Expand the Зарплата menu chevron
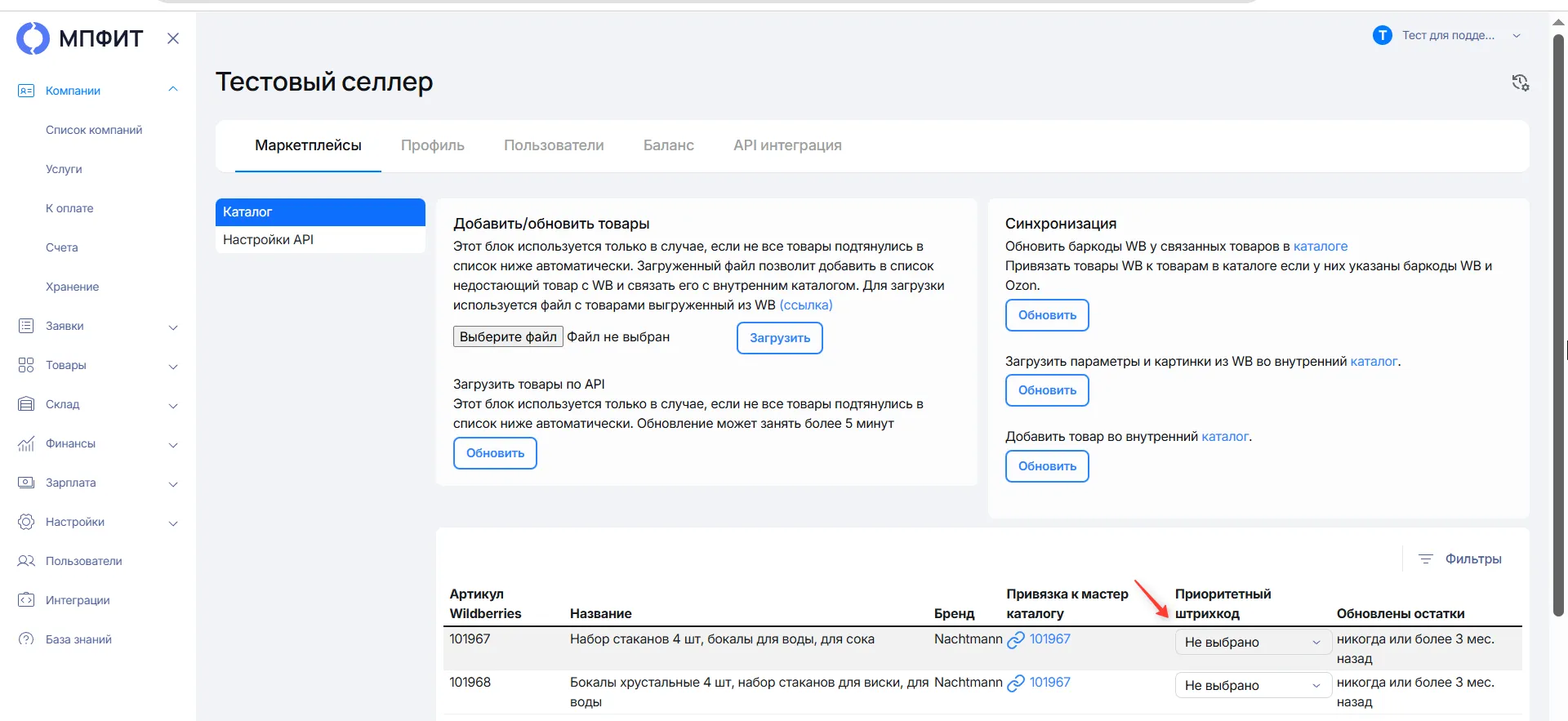 (x=173, y=483)
